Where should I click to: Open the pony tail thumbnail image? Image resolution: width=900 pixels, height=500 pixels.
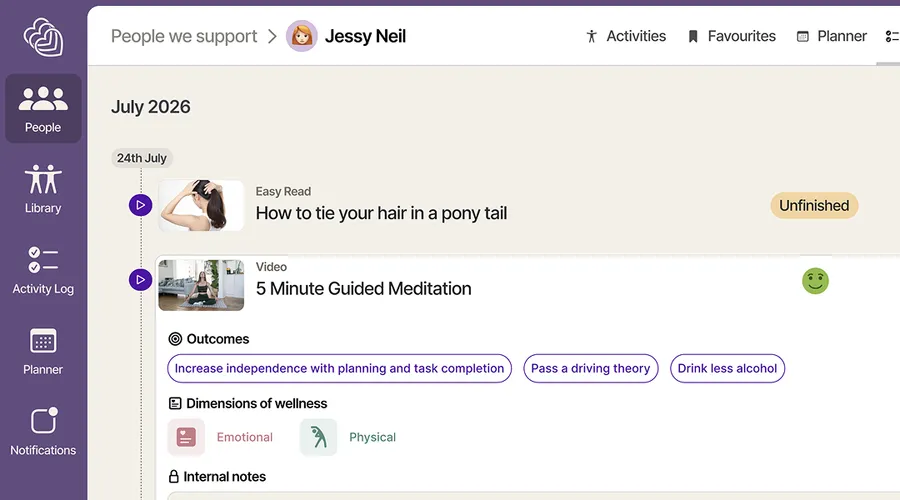point(201,205)
